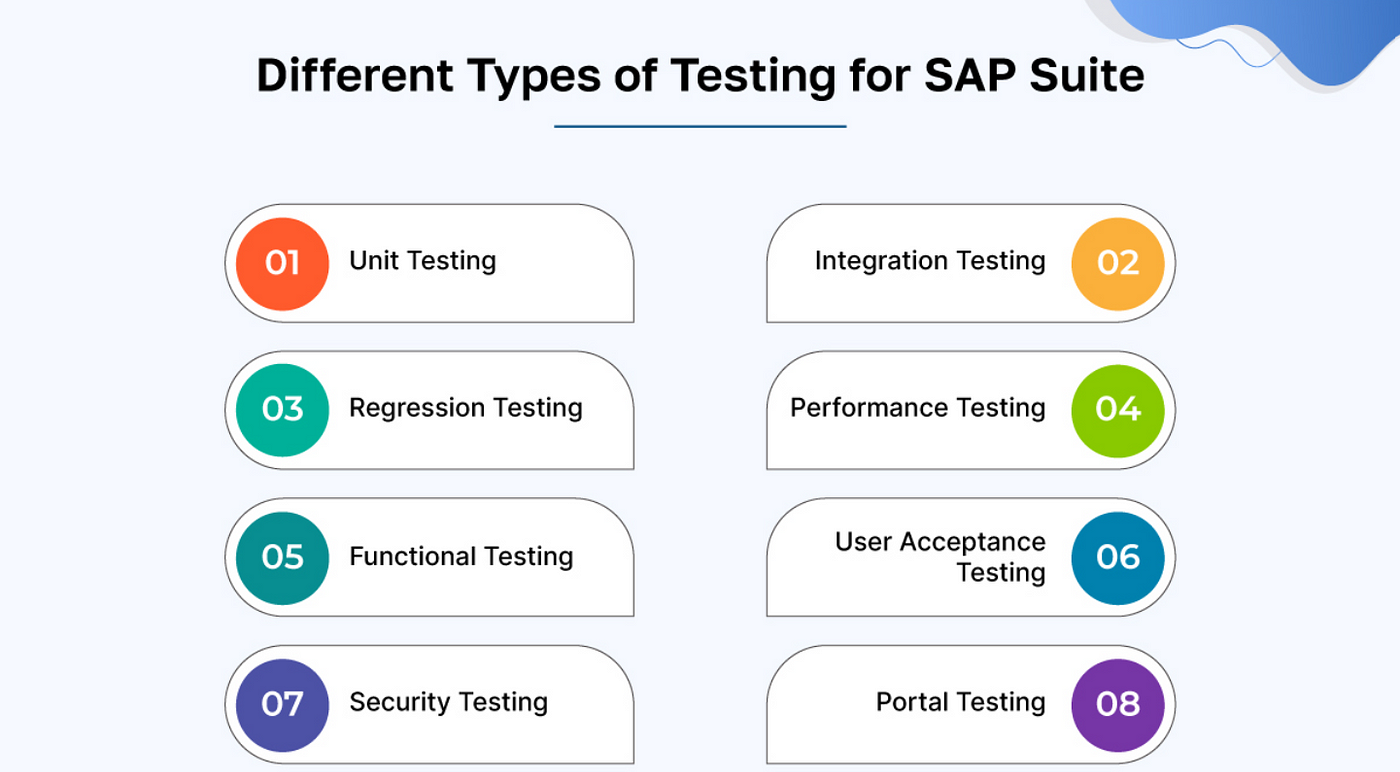Click the Integration Testing label

[930, 262]
